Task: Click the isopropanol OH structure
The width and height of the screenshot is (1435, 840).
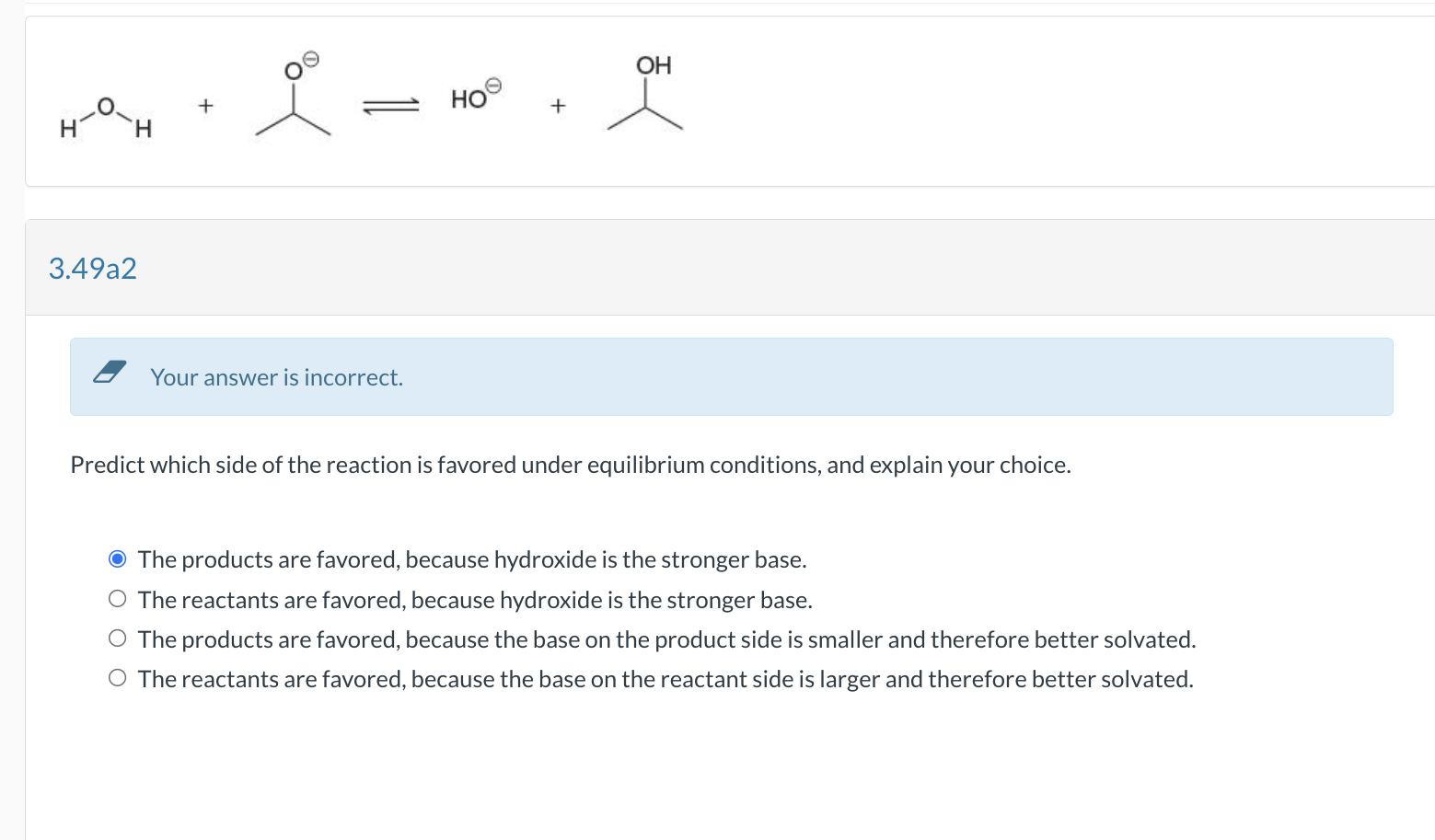Action: coord(645,92)
